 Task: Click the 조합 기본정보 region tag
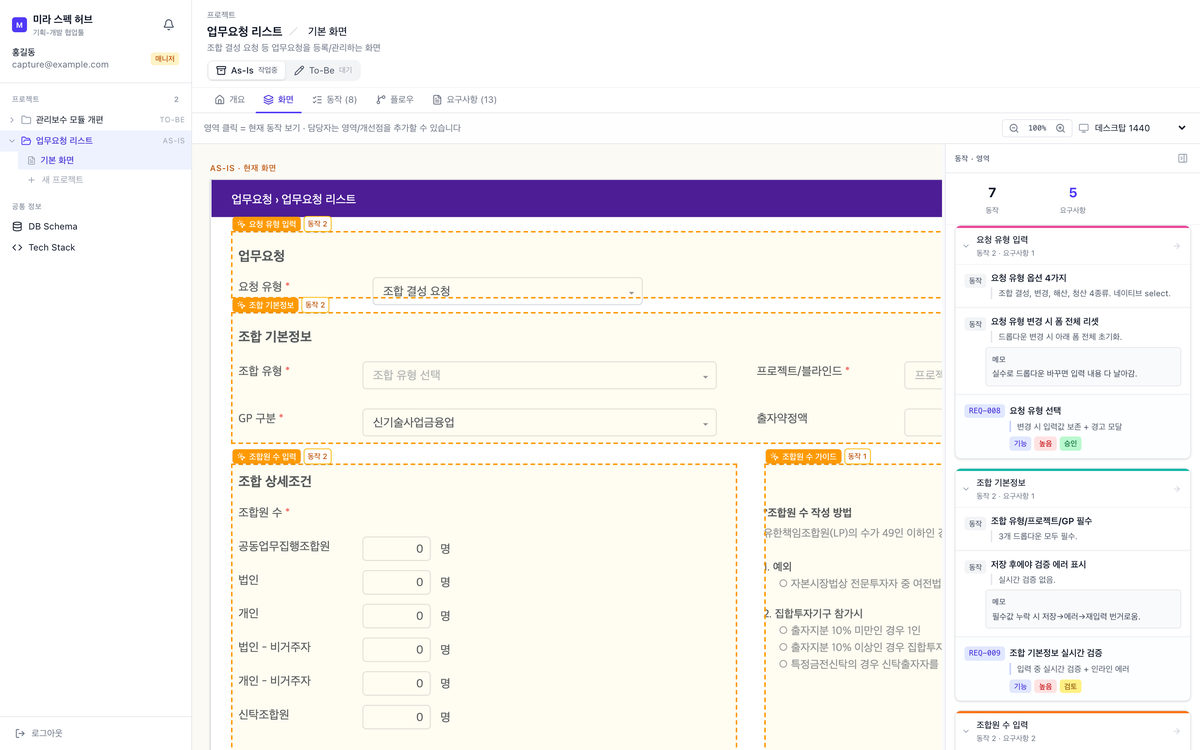(x=266, y=305)
